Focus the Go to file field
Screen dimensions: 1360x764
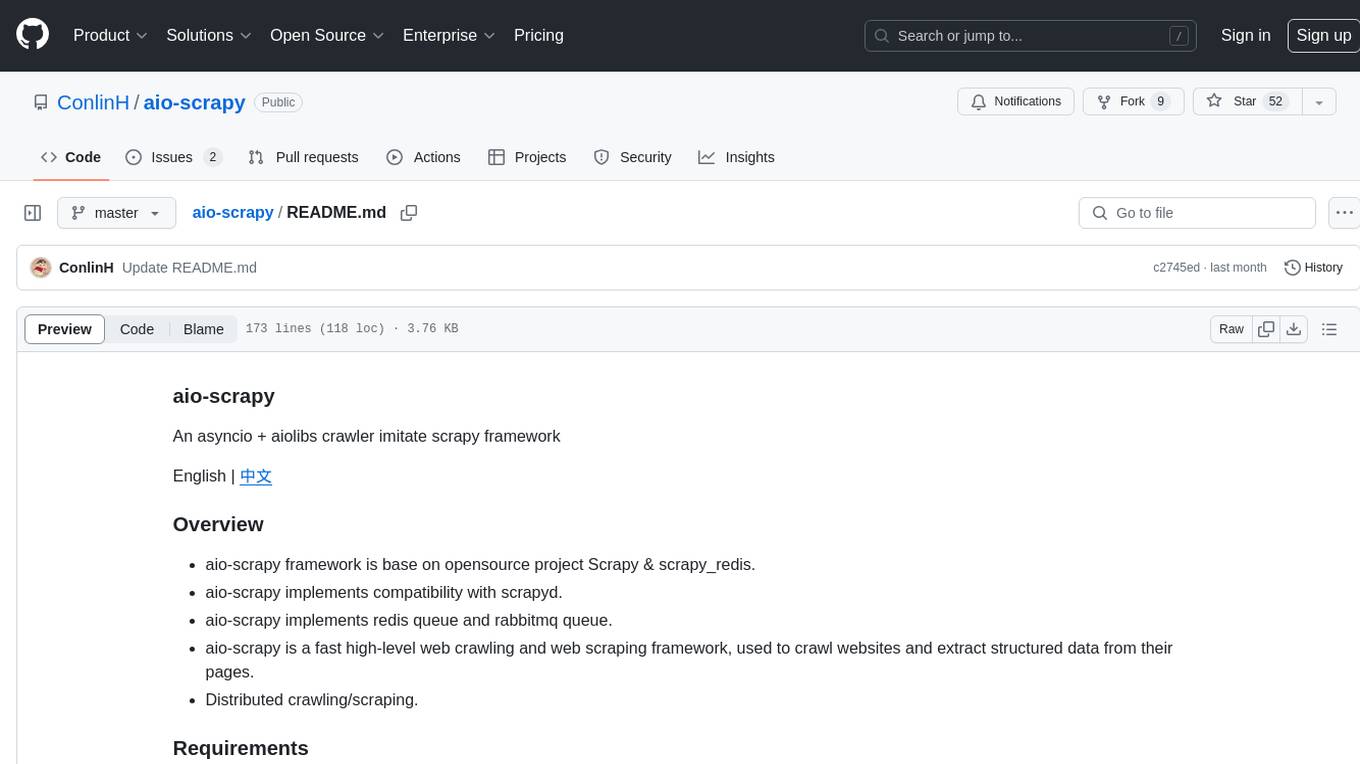pos(1197,213)
